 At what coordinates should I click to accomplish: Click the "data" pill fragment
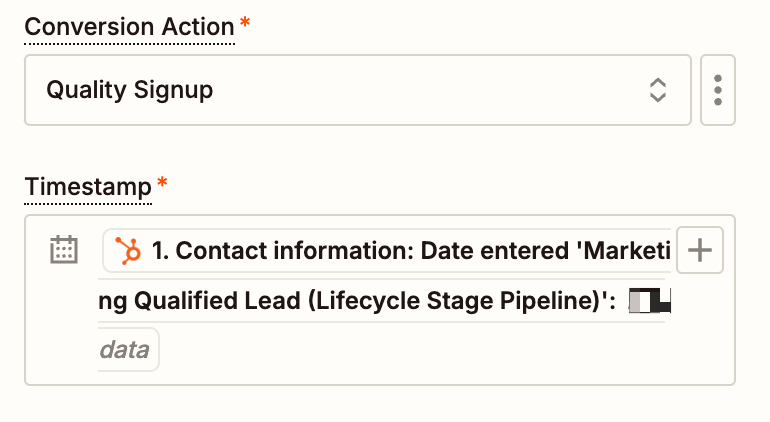click(x=125, y=350)
